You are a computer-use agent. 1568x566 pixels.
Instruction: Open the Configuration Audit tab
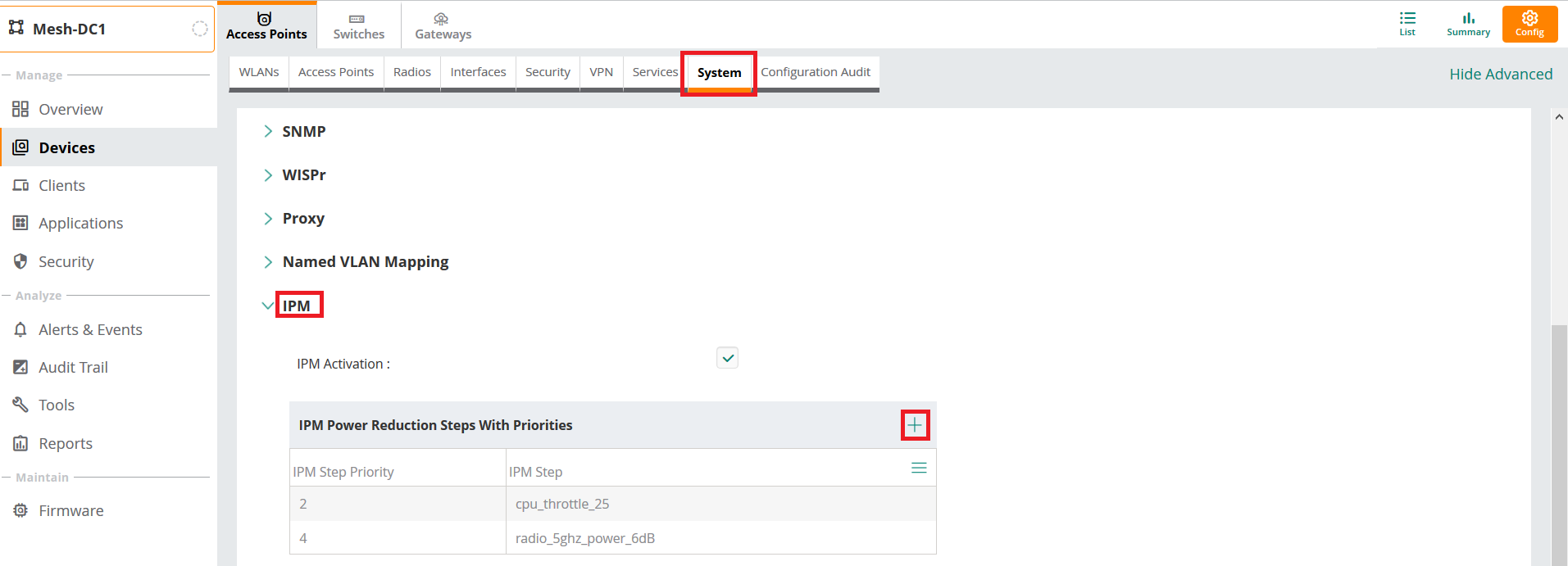coord(816,72)
